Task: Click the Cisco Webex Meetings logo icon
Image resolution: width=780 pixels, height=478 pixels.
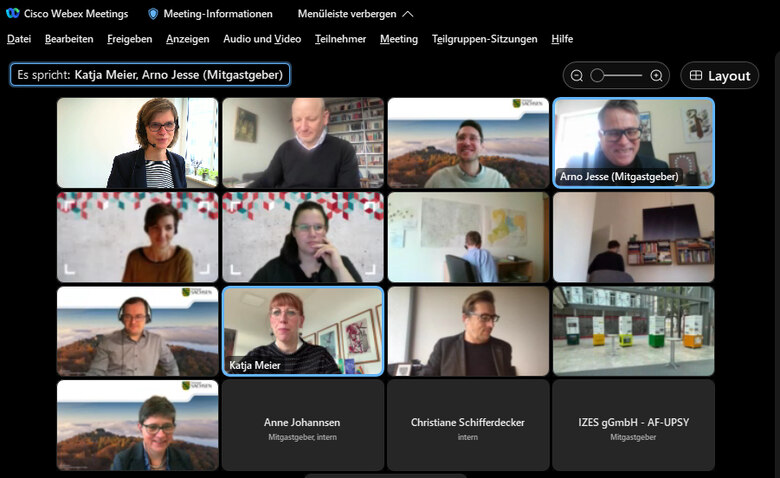Action: (x=12, y=13)
